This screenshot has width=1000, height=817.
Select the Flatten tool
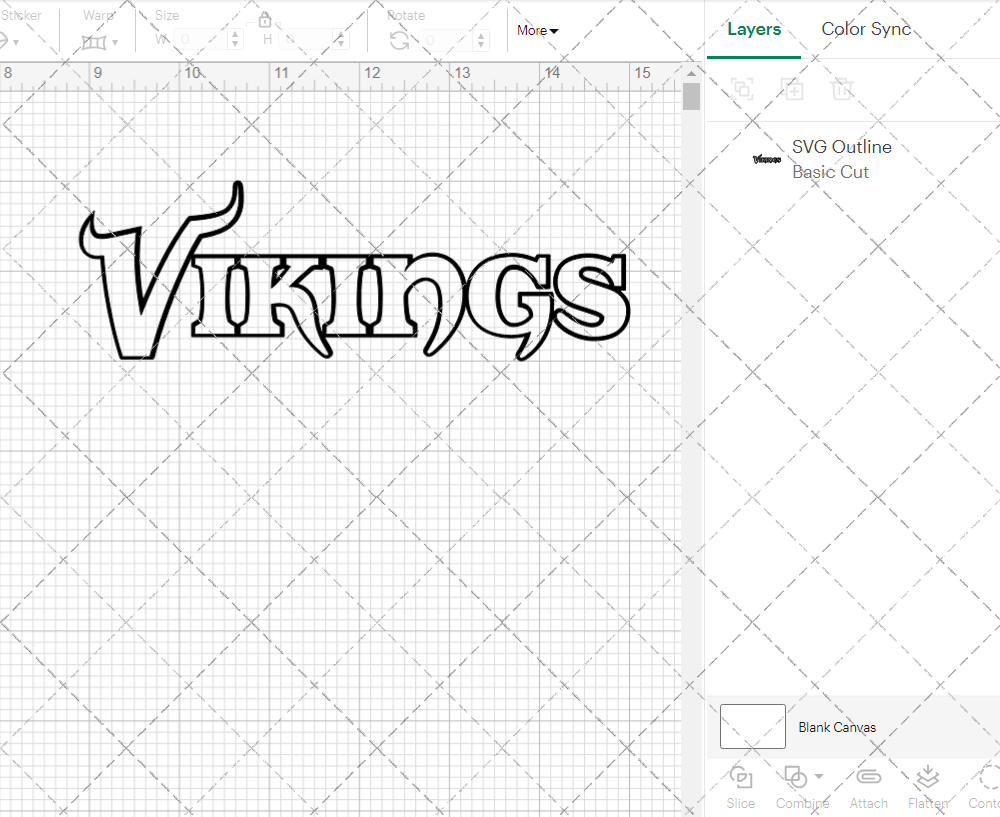click(927, 786)
